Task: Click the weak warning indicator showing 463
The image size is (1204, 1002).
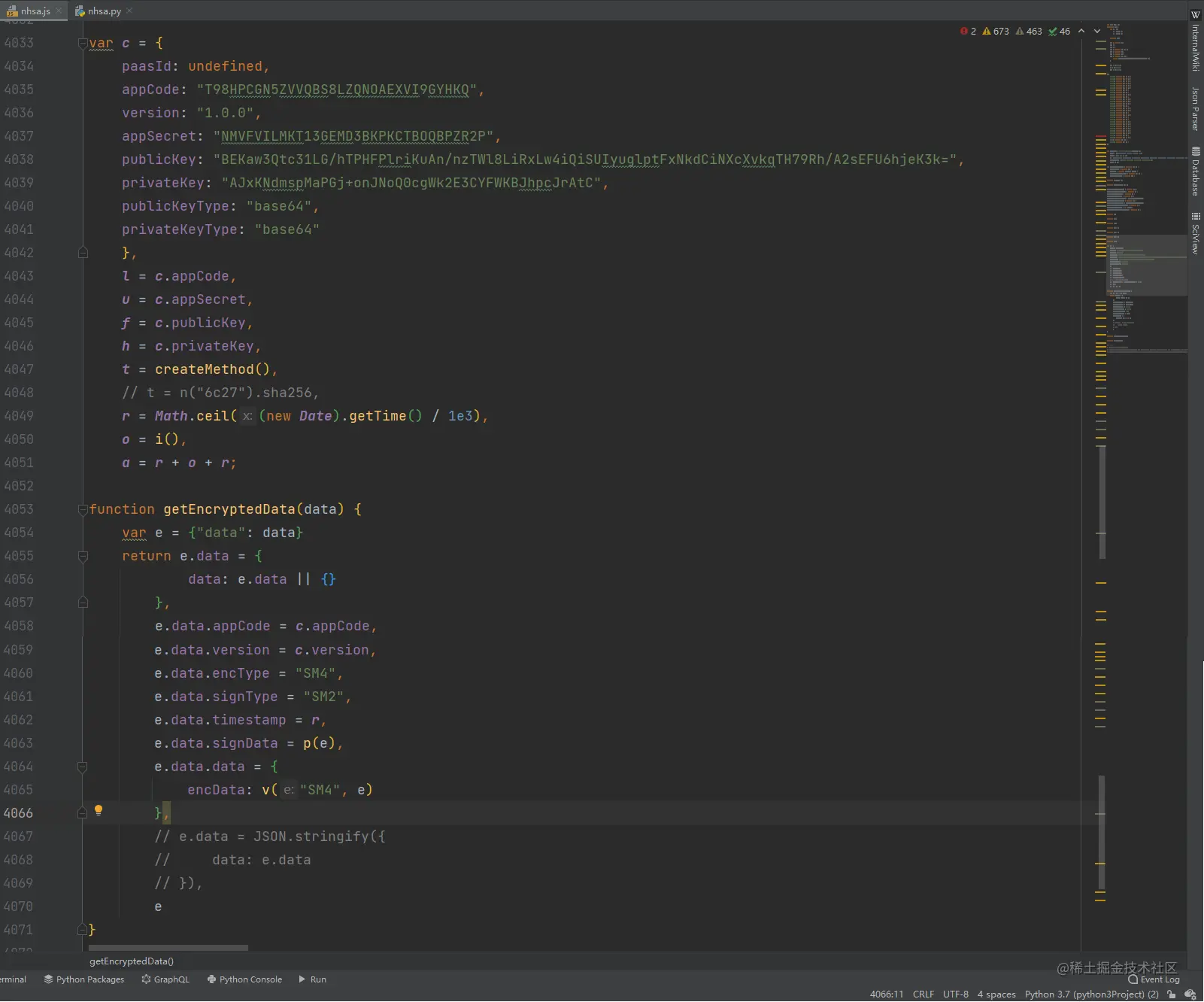Action: [x=1029, y=31]
